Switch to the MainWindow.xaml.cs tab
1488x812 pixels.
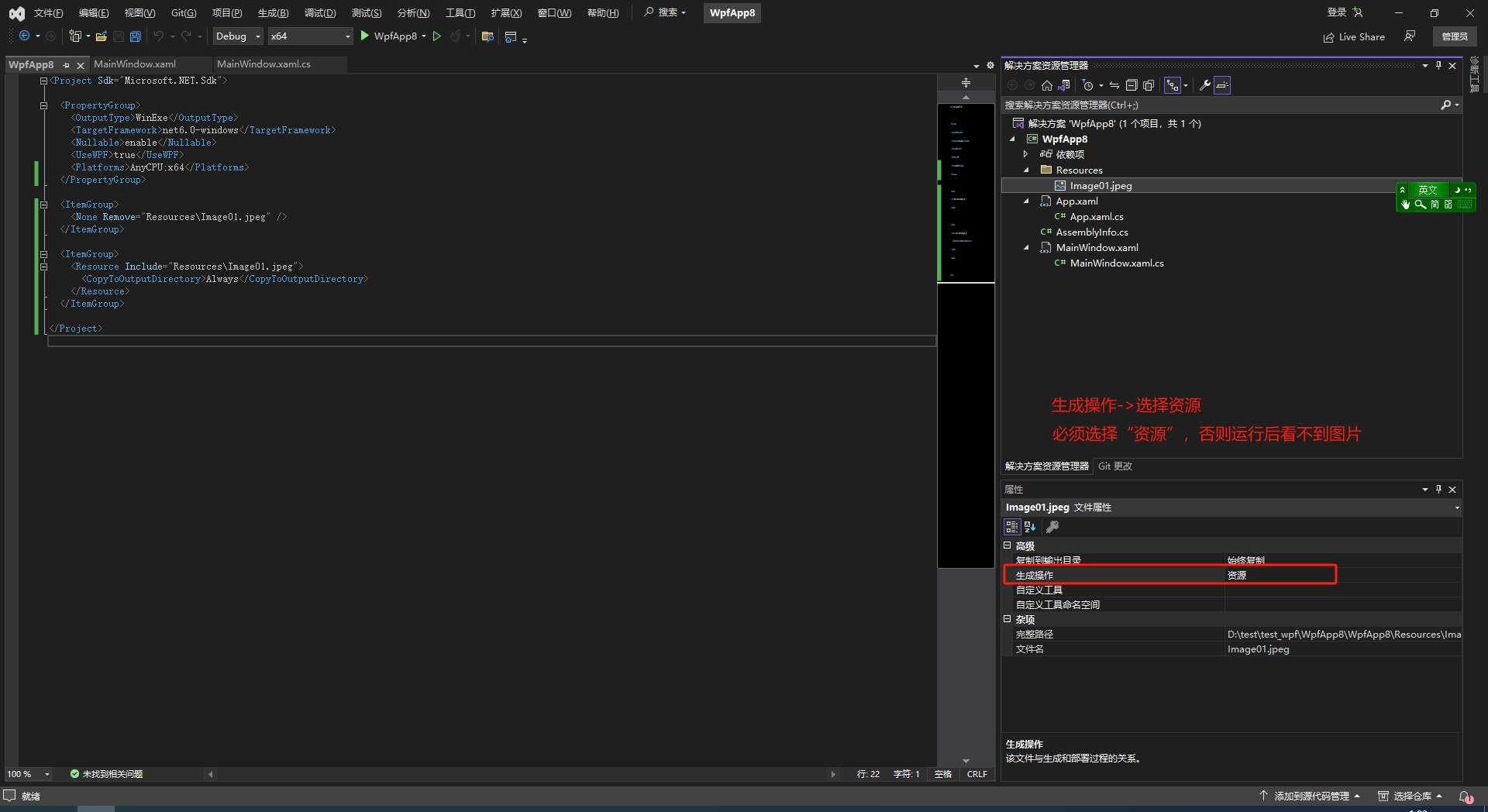pos(263,64)
